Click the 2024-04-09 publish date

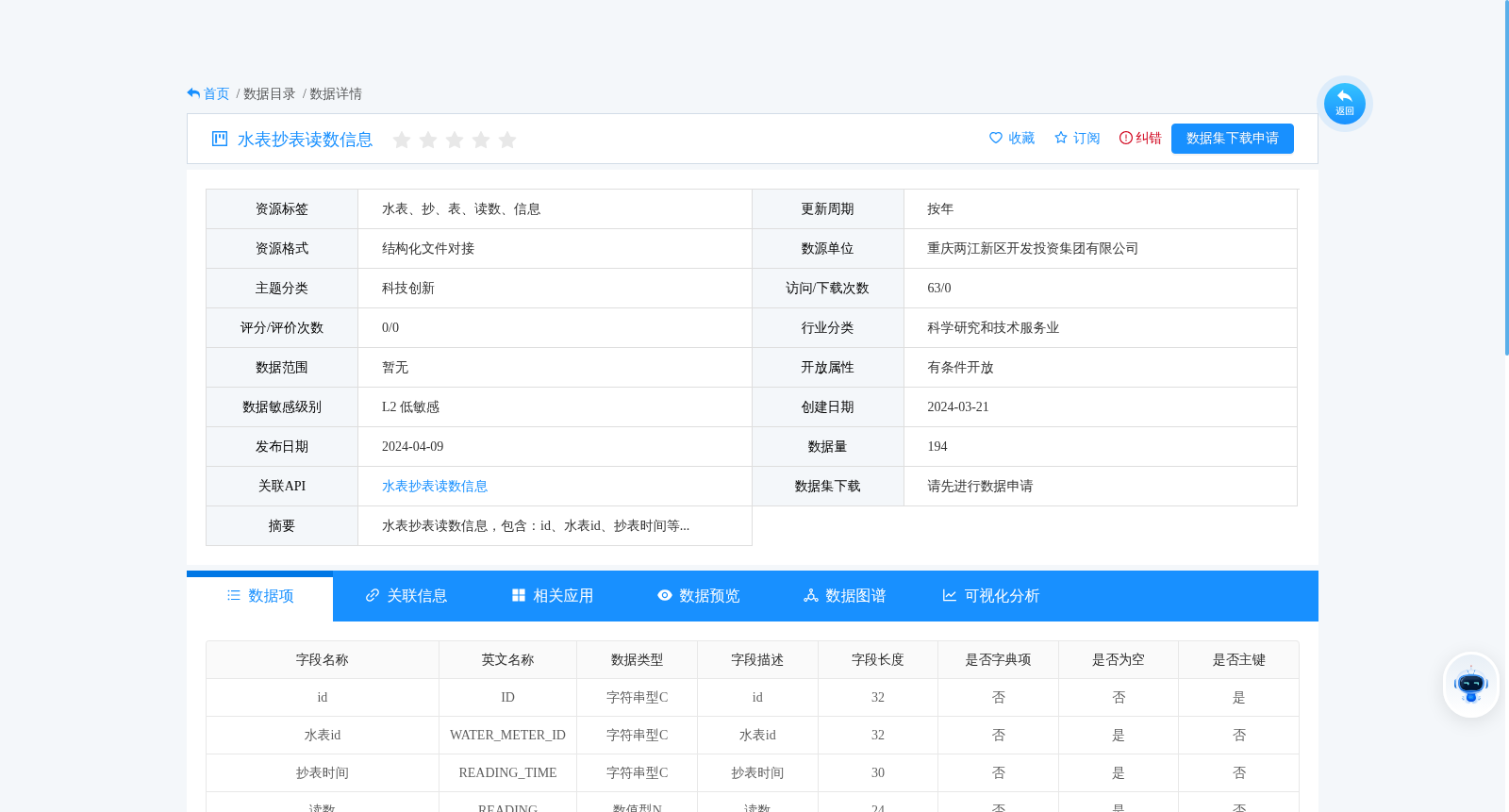point(412,447)
